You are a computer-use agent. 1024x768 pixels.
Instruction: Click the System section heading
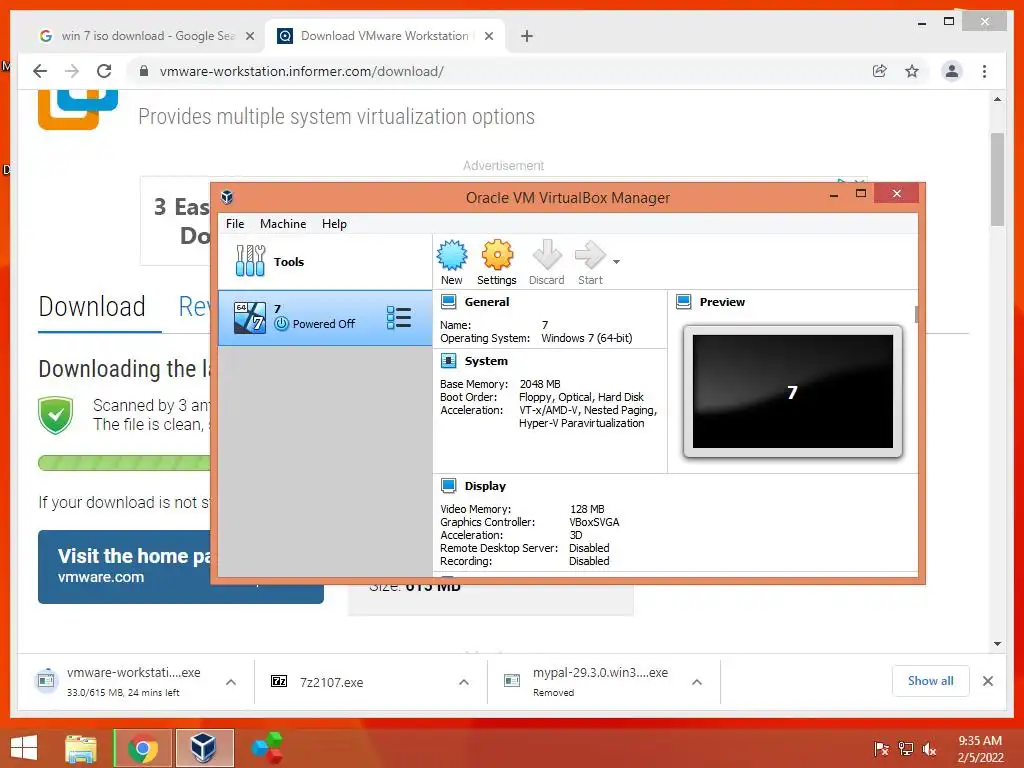click(x=486, y=360)
